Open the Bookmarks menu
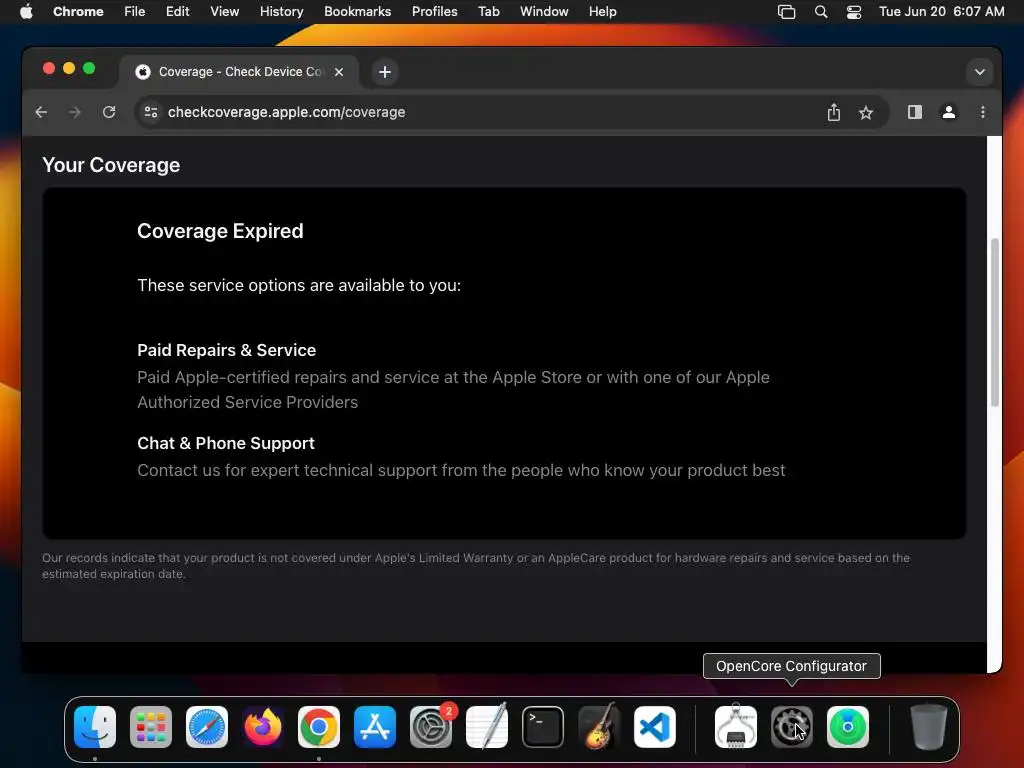 [x=357, y=11]
